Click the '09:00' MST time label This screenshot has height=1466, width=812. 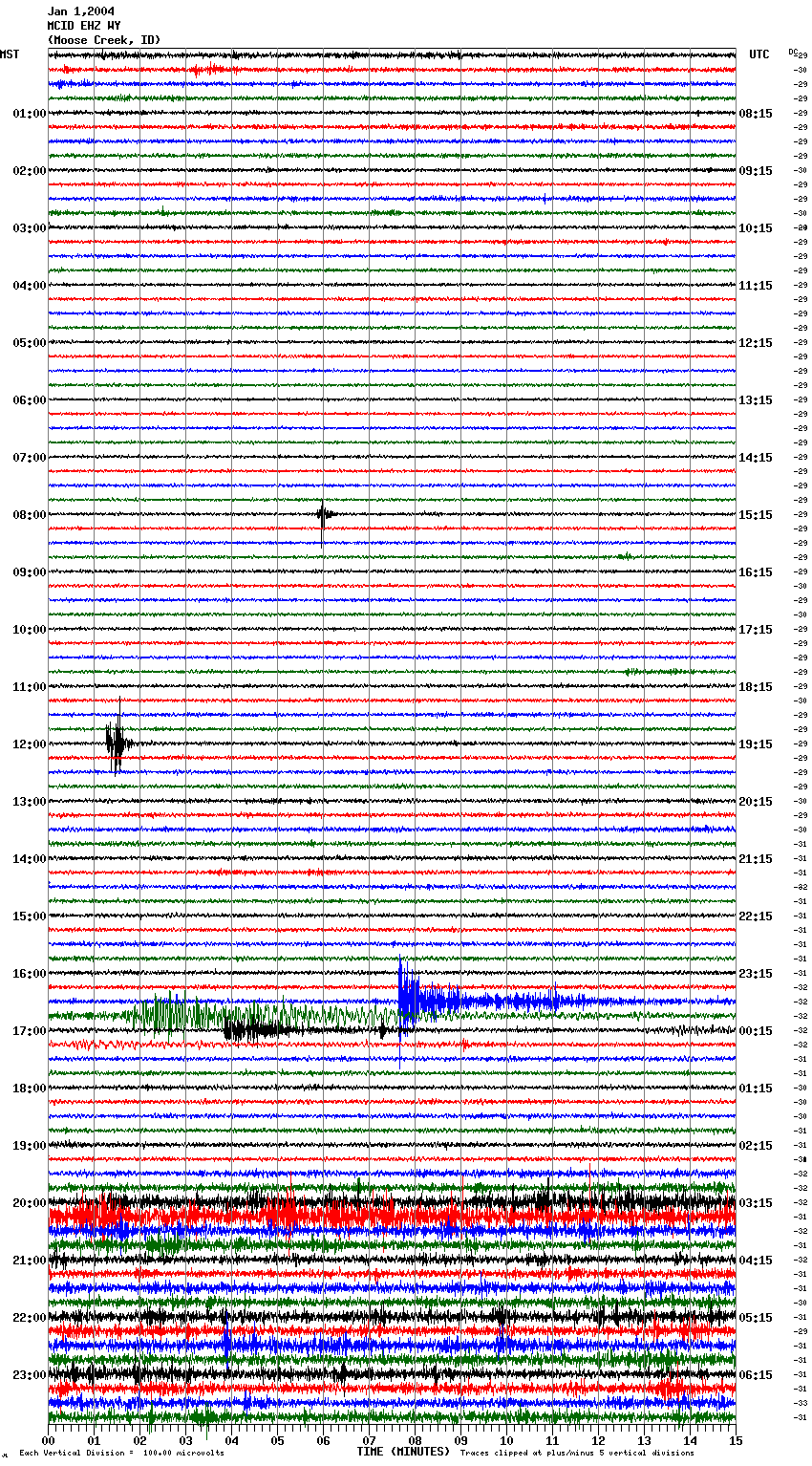[30, 572]
